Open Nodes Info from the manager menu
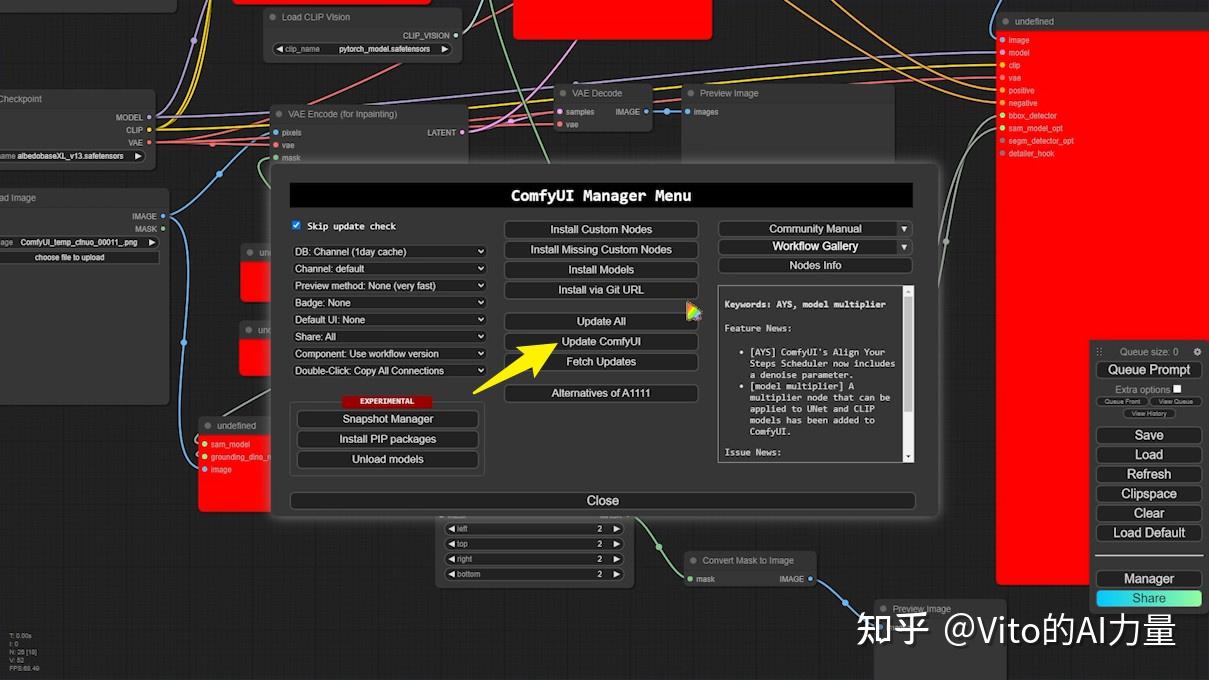Screen dimensions: 1209x680 815,265
